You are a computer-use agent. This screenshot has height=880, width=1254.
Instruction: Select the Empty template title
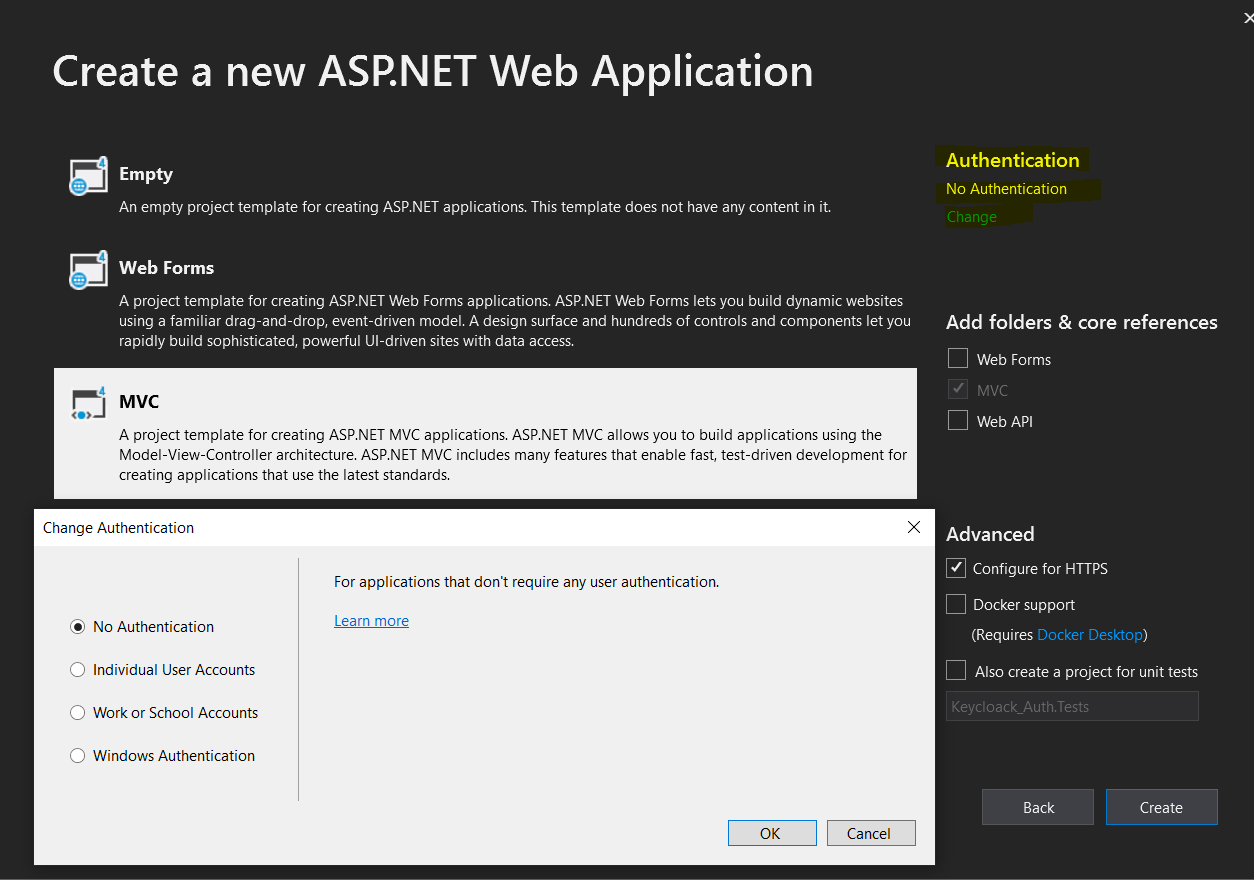pos(146,174)
